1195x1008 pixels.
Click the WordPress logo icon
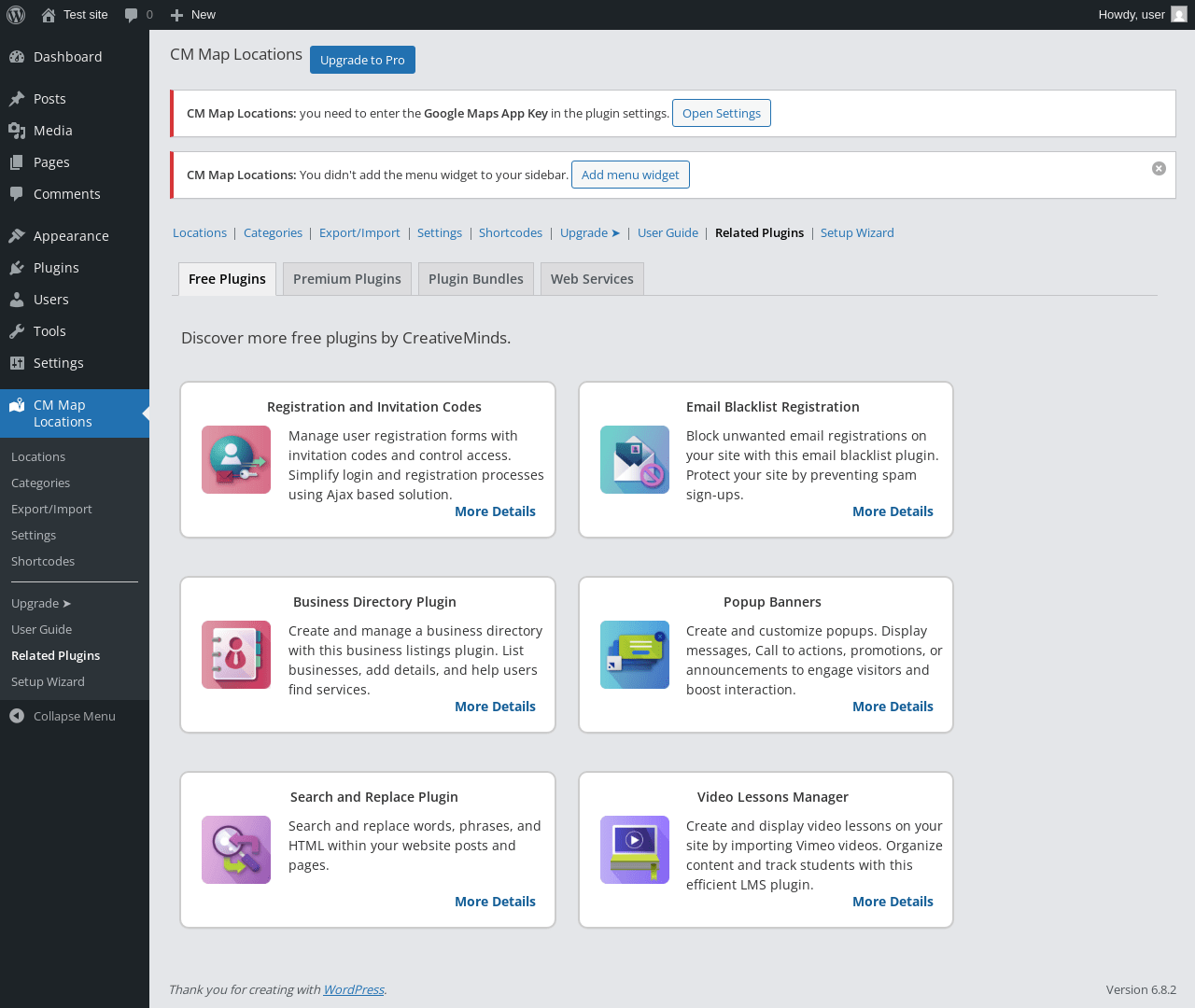point(16,15)
